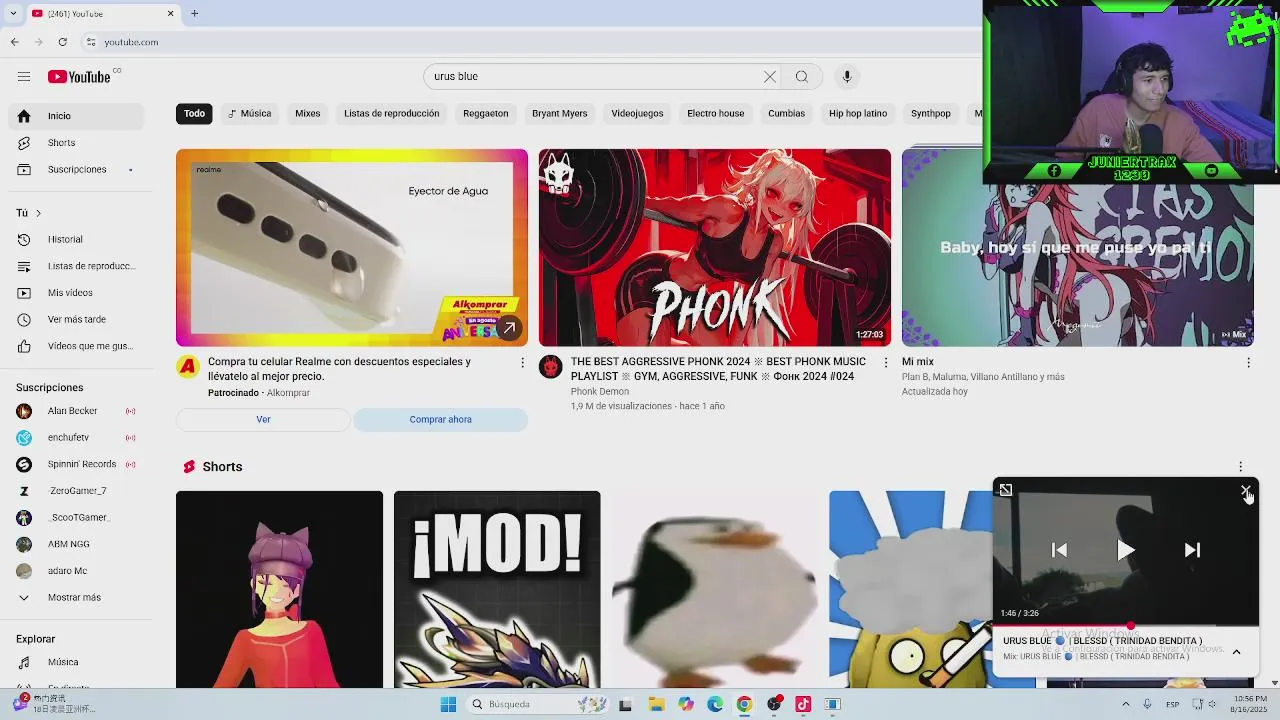Screen dimensions: 1280x720
Task: Click the page vertical scrollbar down arrow
Action: (x=1274, y=683)
